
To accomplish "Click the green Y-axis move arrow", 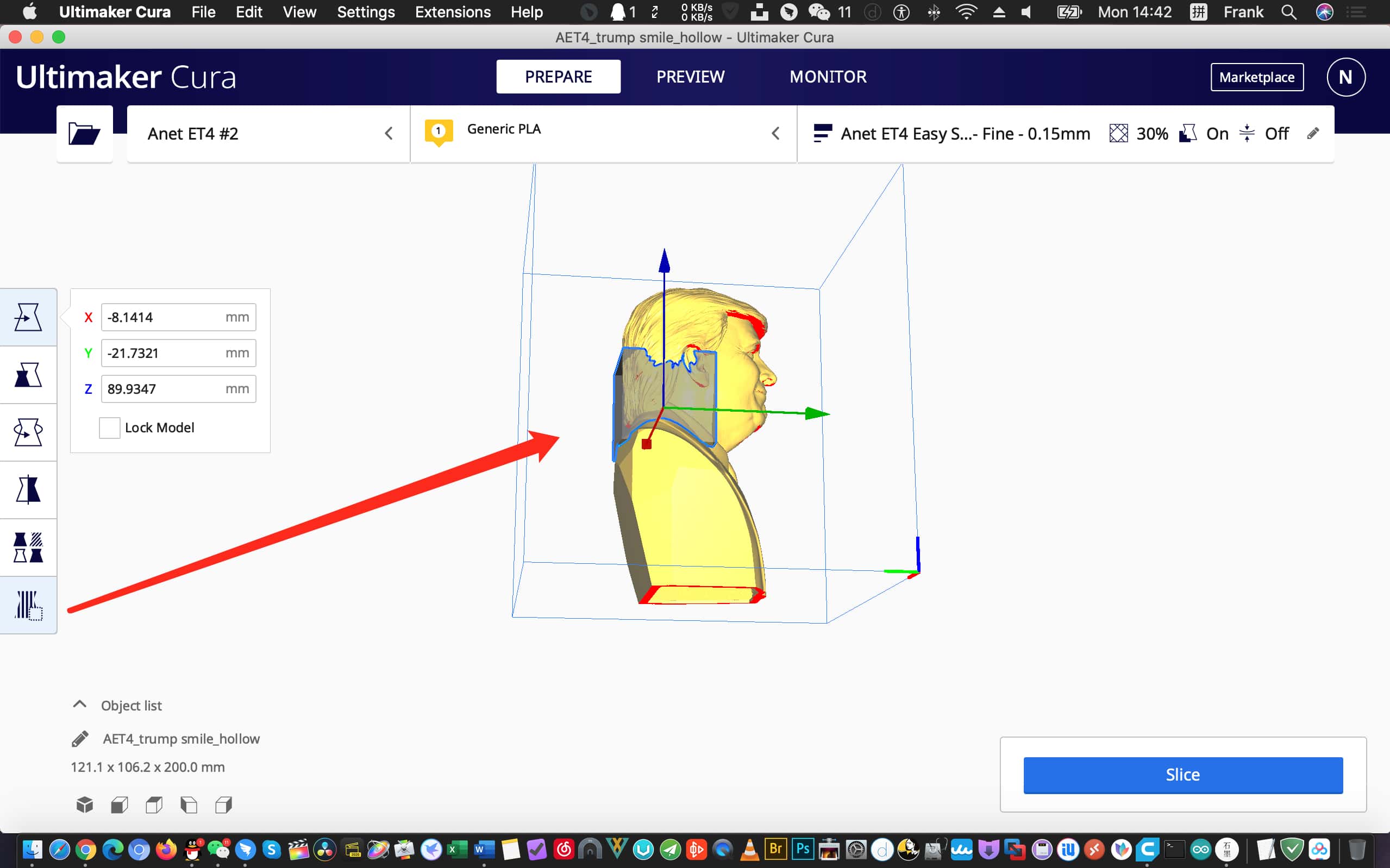I will click(x=817, y=413).
